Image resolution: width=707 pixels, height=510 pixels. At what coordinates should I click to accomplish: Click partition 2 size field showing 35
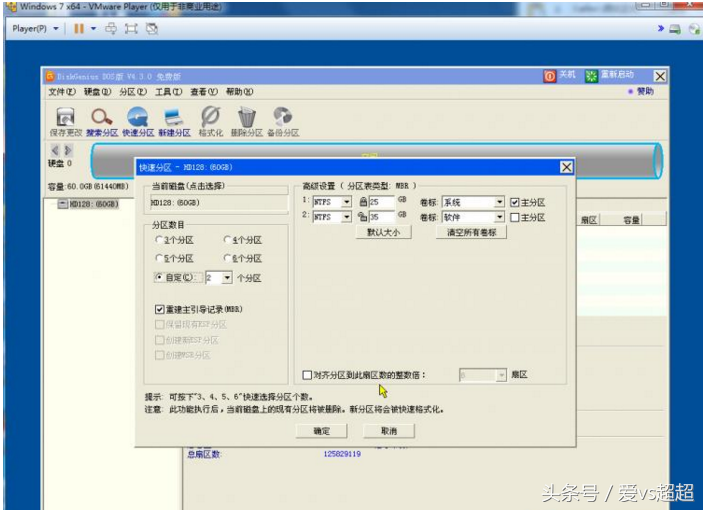click(381, 217)
